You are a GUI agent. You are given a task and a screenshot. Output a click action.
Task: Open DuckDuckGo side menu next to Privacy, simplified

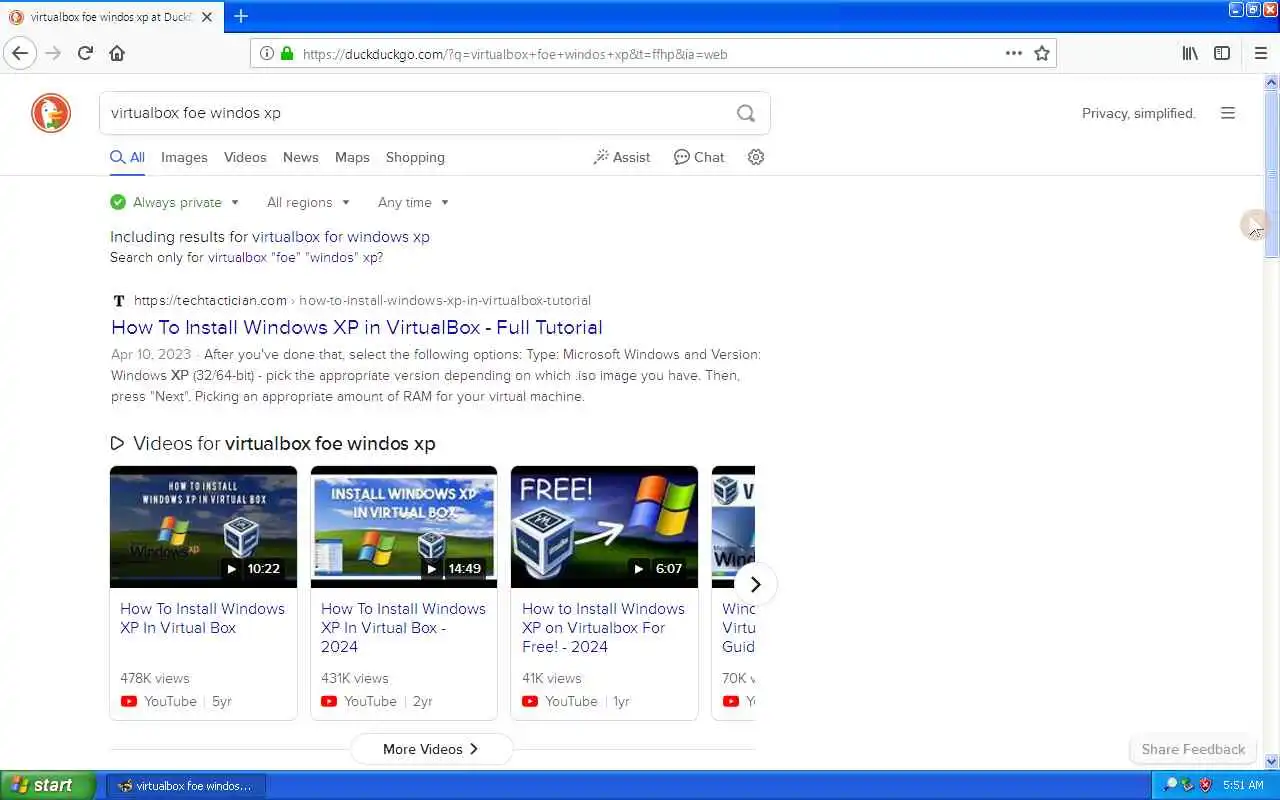[1228, 113]
